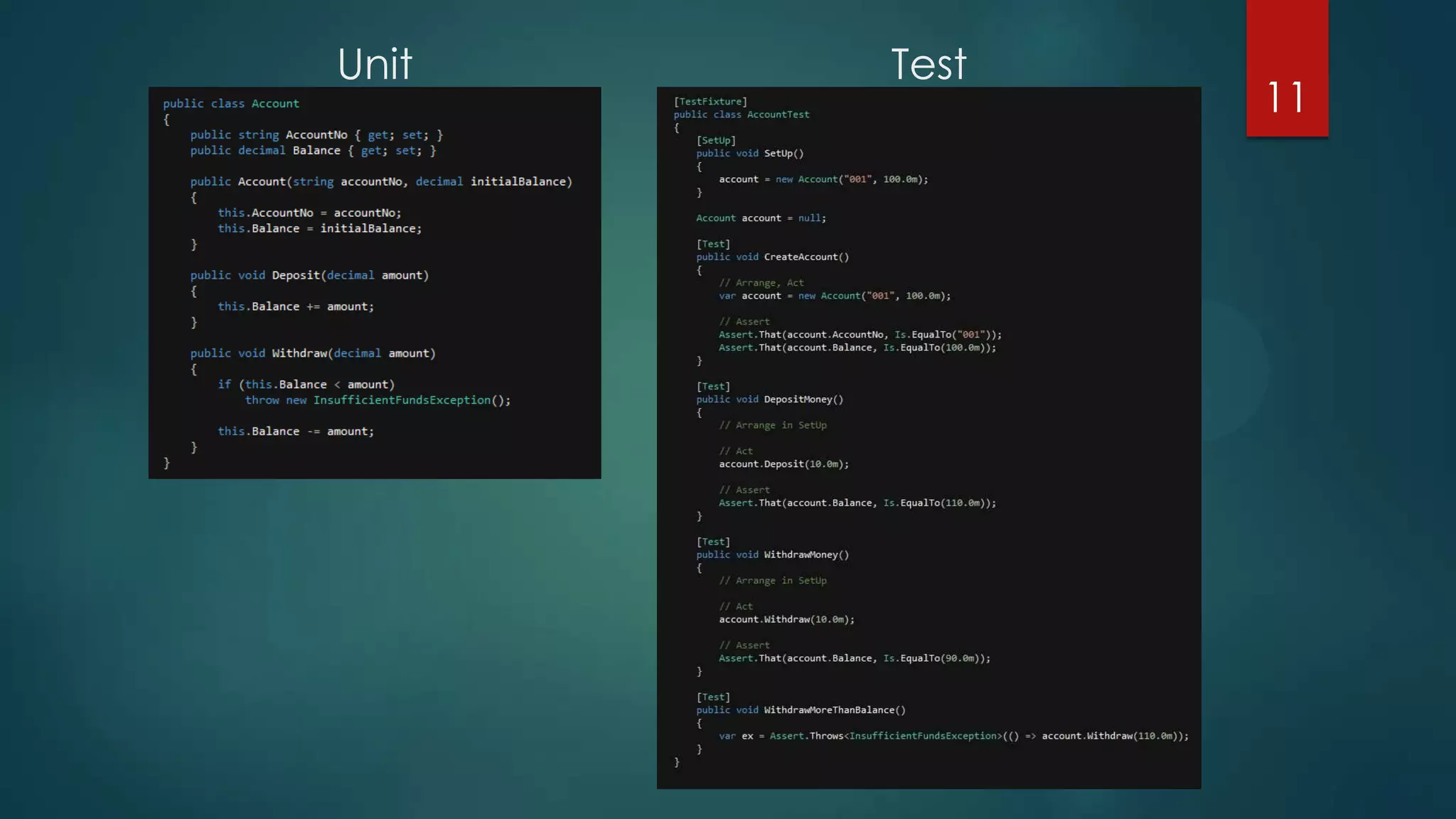The width and height of the screenshot is (1456, 819).
Task: Select the decimal Balance property line
Action: [313, 151]
